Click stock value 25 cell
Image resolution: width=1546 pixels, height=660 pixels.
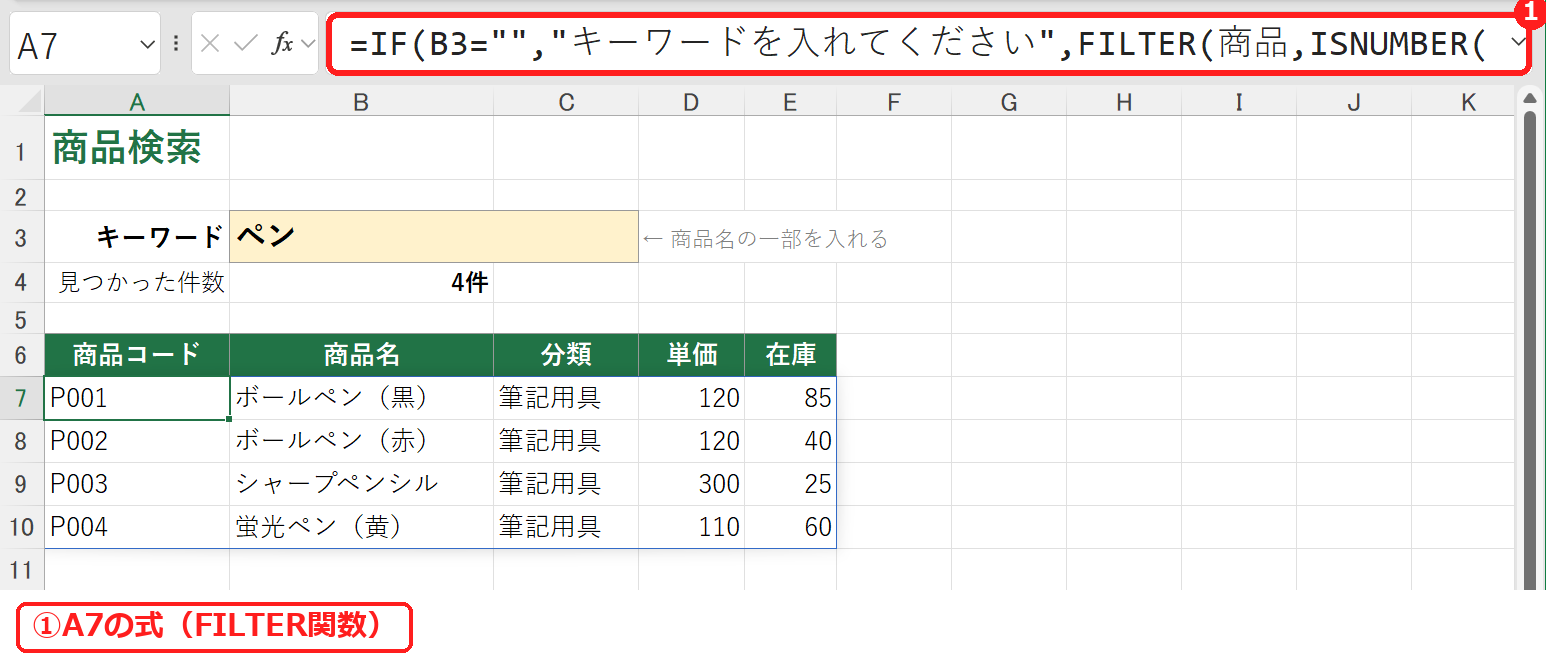(790, 484)
